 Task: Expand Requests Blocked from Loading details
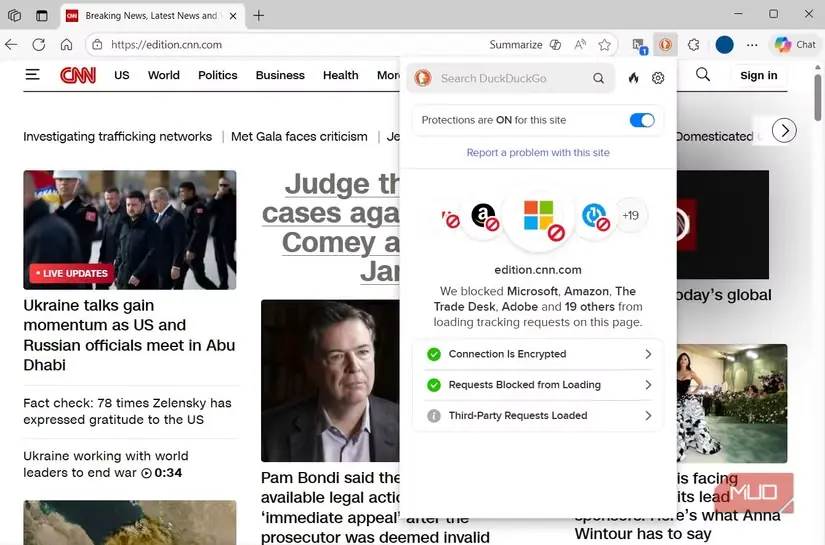pos(538,385)
